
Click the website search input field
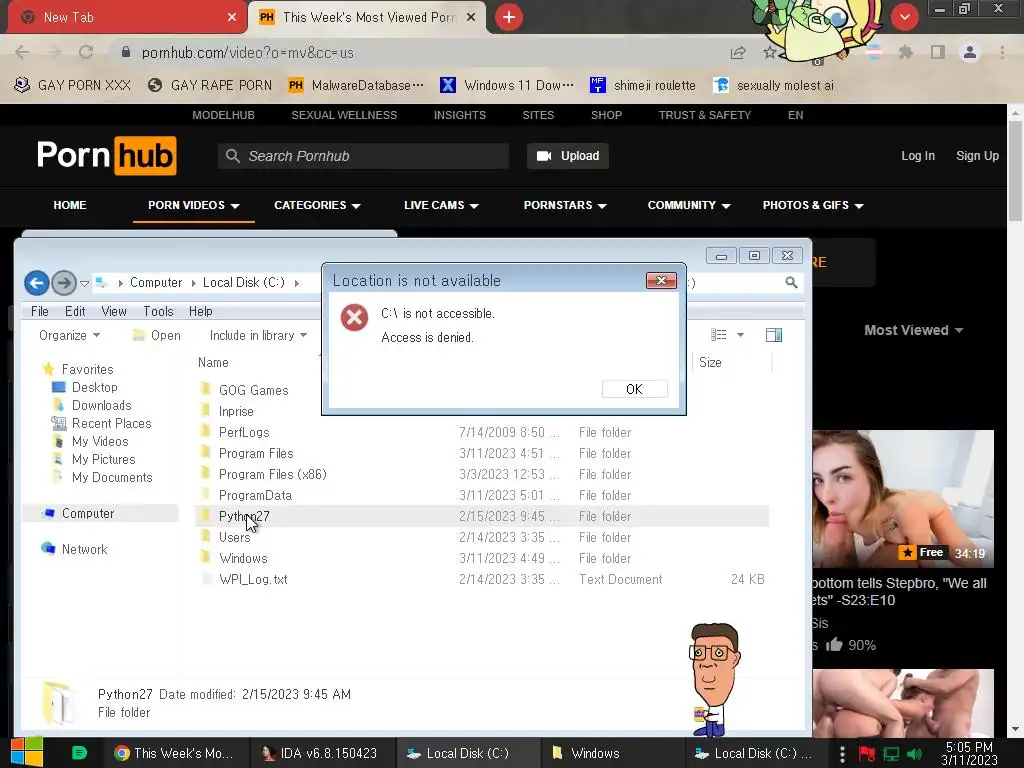(x=363, y=156)
